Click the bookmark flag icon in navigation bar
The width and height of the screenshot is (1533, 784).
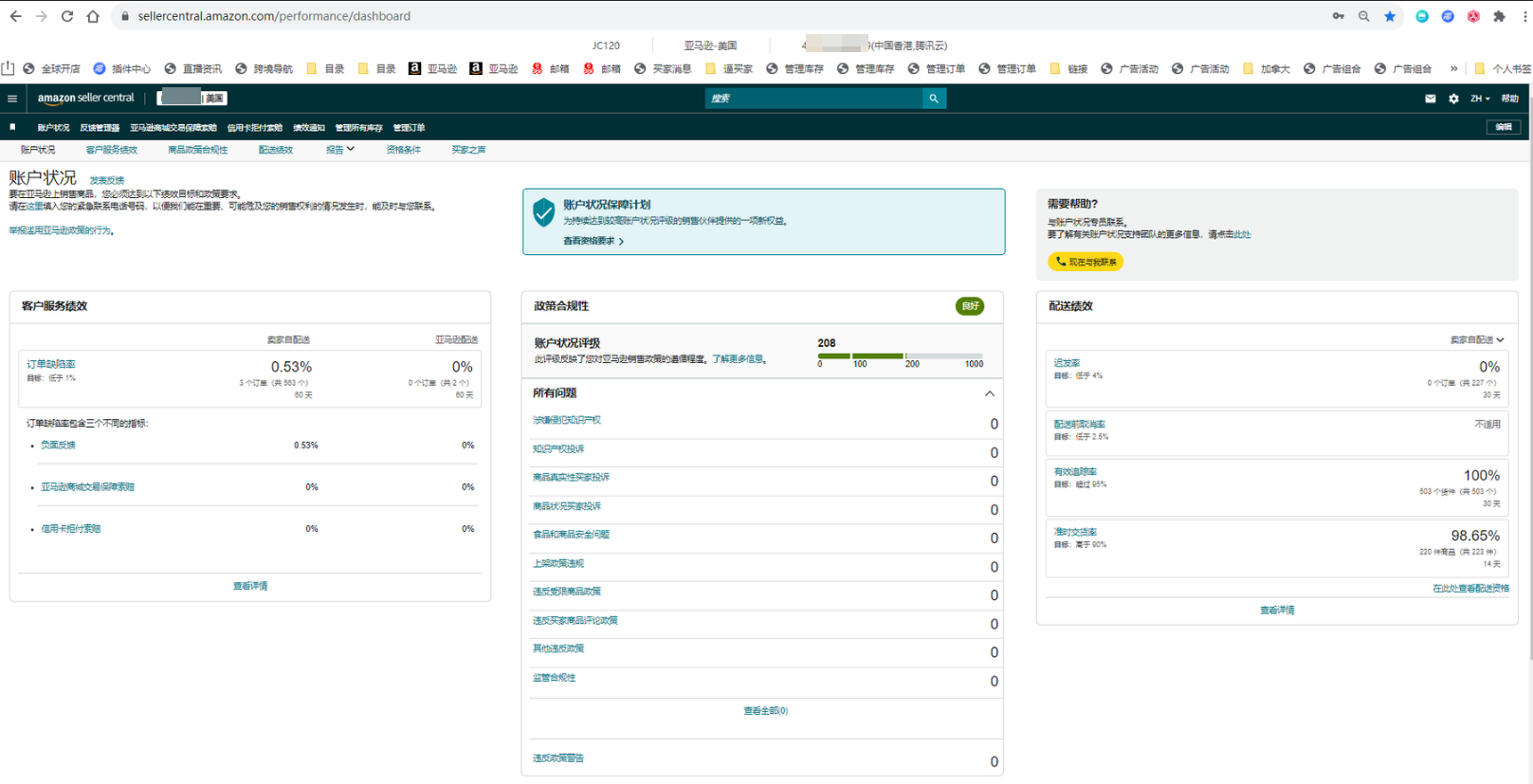coord(12,127)
